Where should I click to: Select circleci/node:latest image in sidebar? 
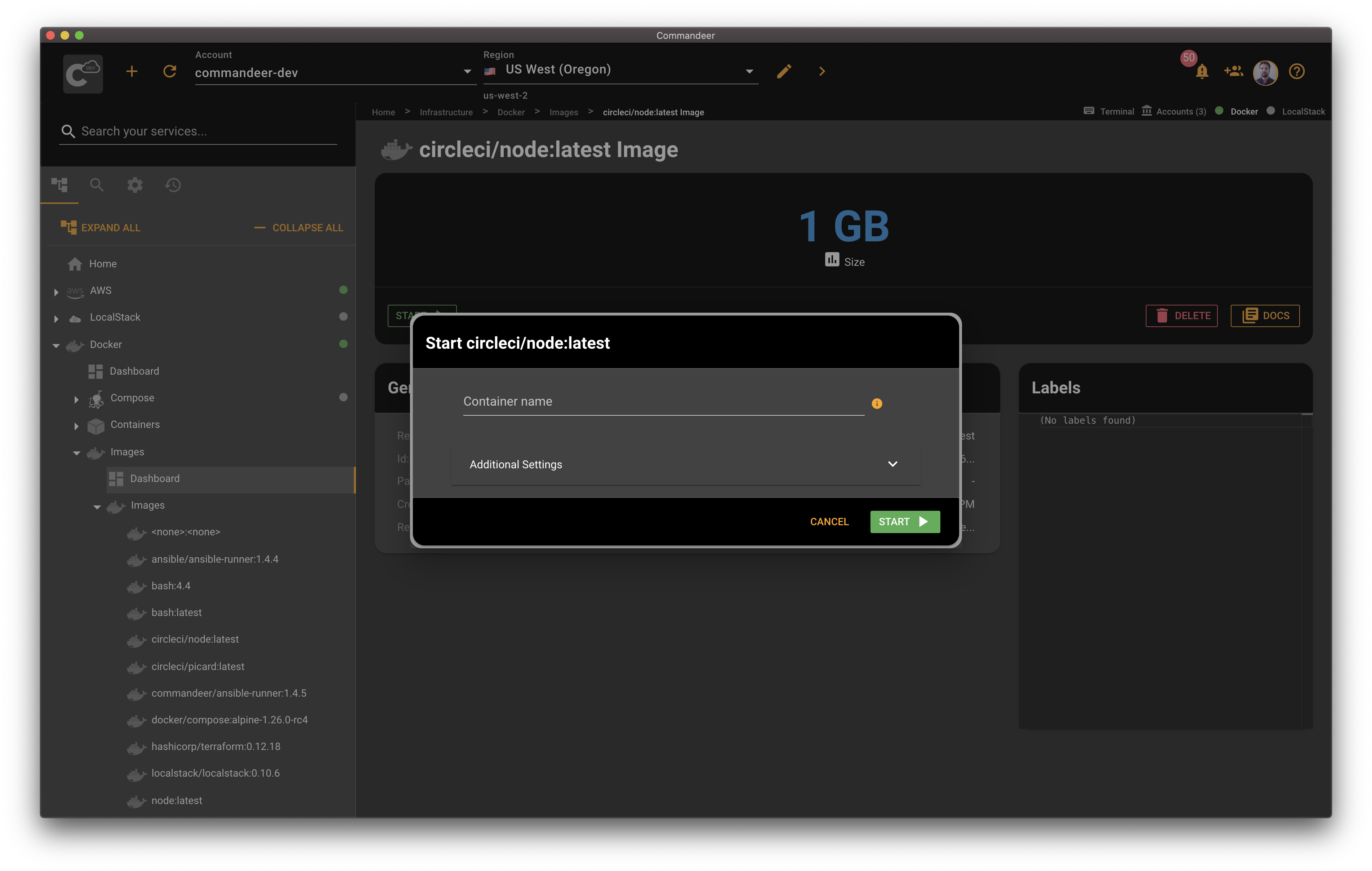[194, 638]
